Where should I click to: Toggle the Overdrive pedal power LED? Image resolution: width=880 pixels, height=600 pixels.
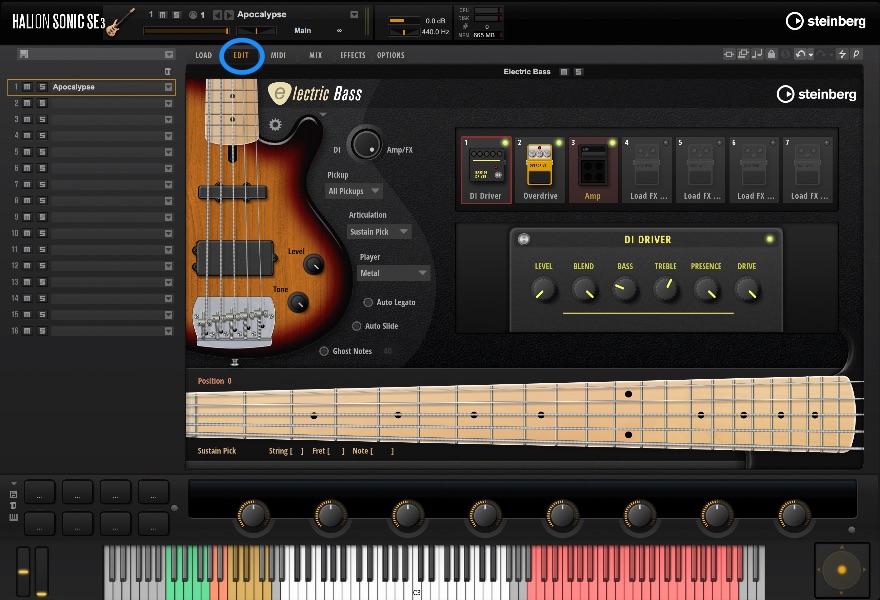(x=558, y=143)
